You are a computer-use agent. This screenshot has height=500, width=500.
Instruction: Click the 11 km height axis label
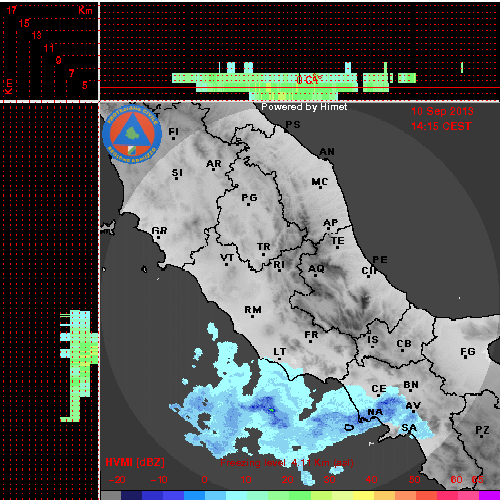(49, 48)
